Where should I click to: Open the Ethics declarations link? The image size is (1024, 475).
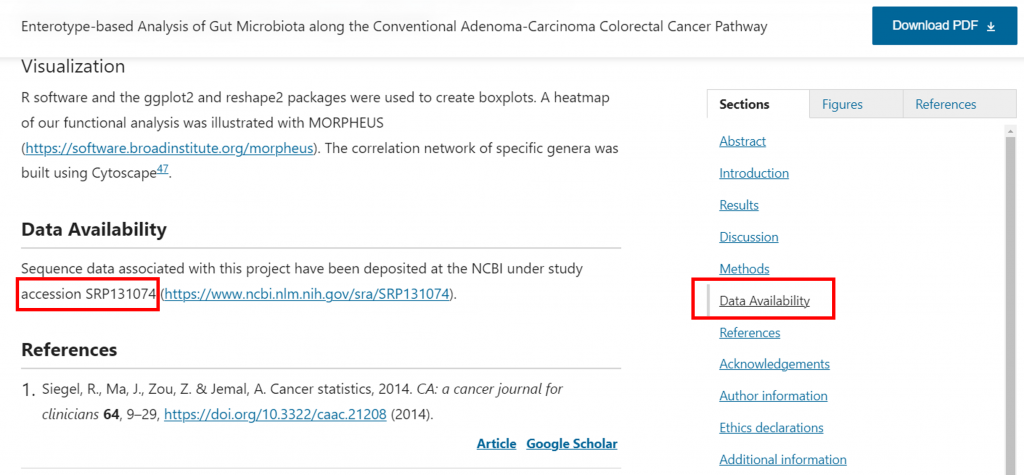[771, 428]
